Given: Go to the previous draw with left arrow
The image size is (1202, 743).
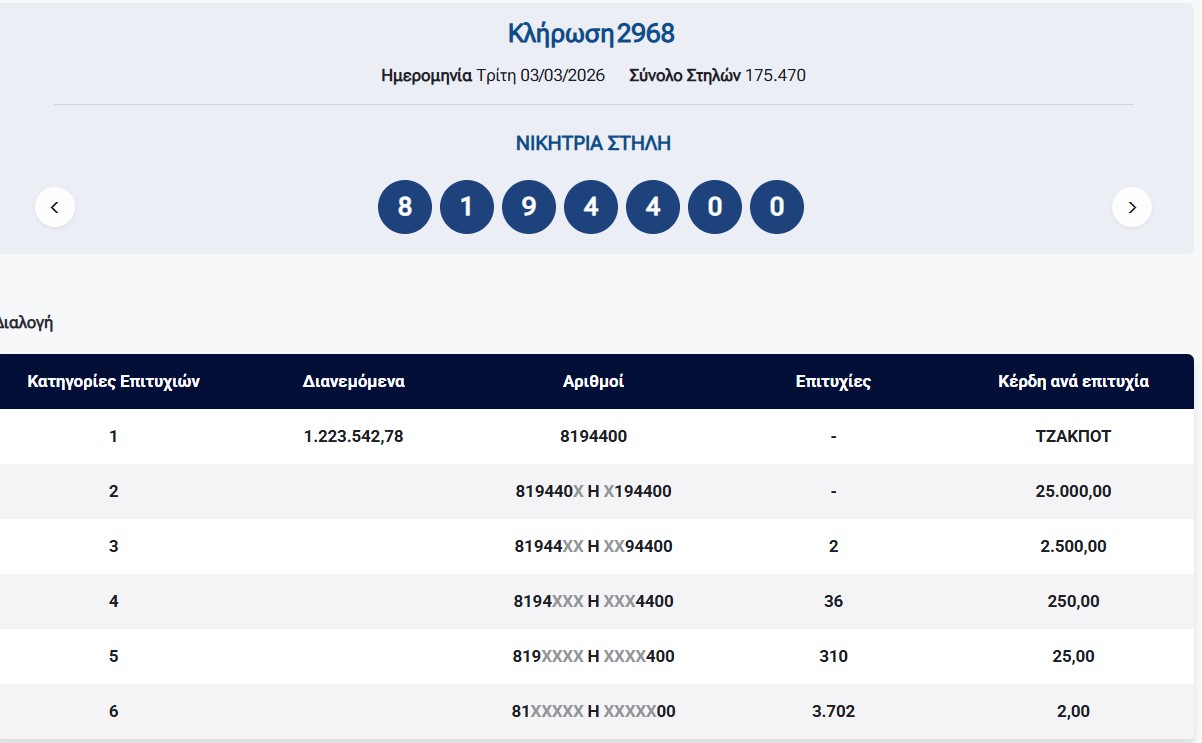Looking at the screenshot, I should tap(55, 207).
